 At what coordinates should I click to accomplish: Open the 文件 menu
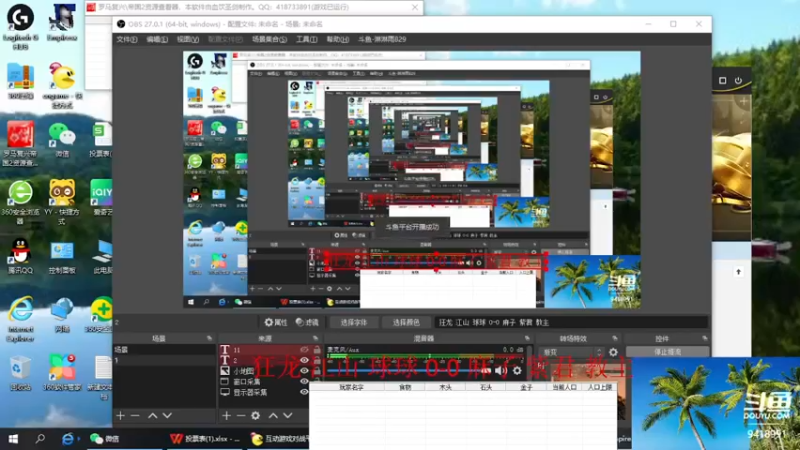pyautogui.click(x=127, y=39)
